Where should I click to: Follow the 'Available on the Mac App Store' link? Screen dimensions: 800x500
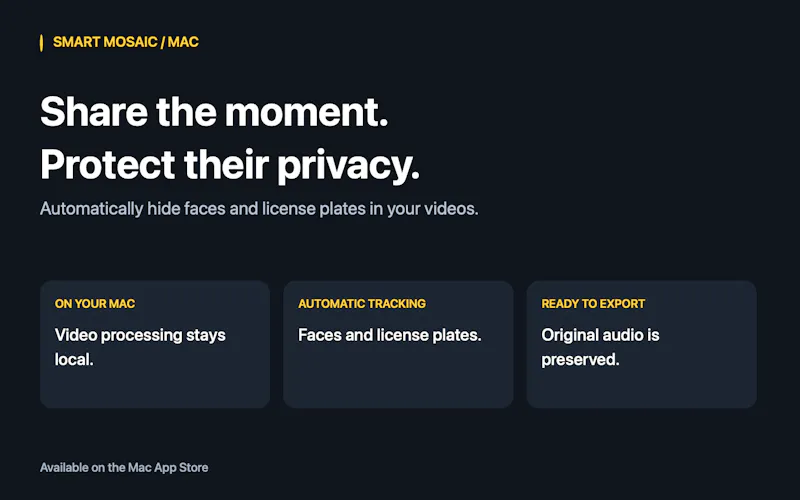click(x=124, y=467)
